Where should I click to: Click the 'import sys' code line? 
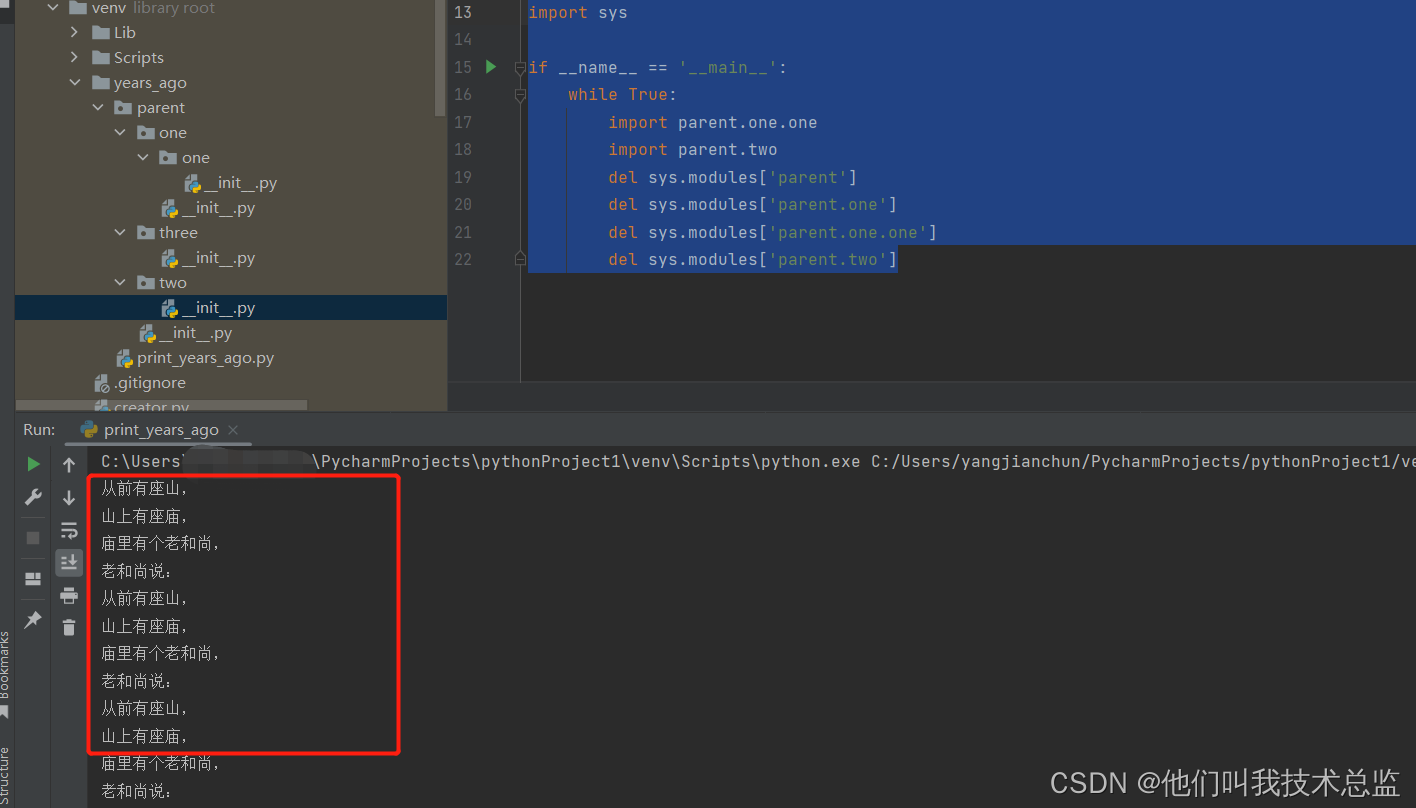578,12
